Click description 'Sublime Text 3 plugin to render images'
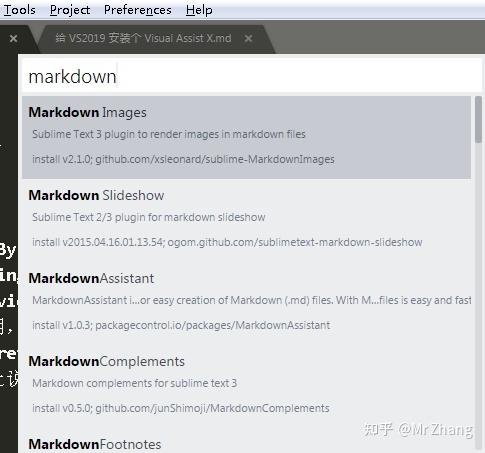The height and width of the screenshot is (453, 485). point(169,134)
